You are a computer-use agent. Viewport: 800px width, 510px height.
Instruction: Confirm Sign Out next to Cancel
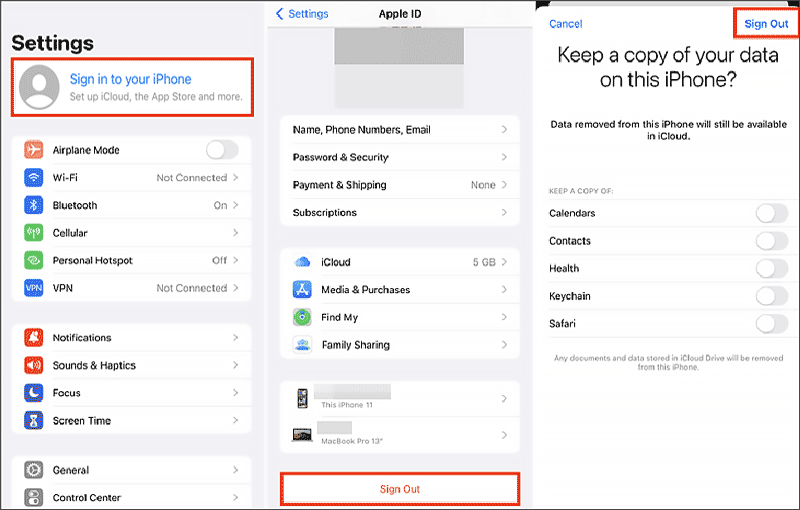pyautogui.click(x=766, y=24)
